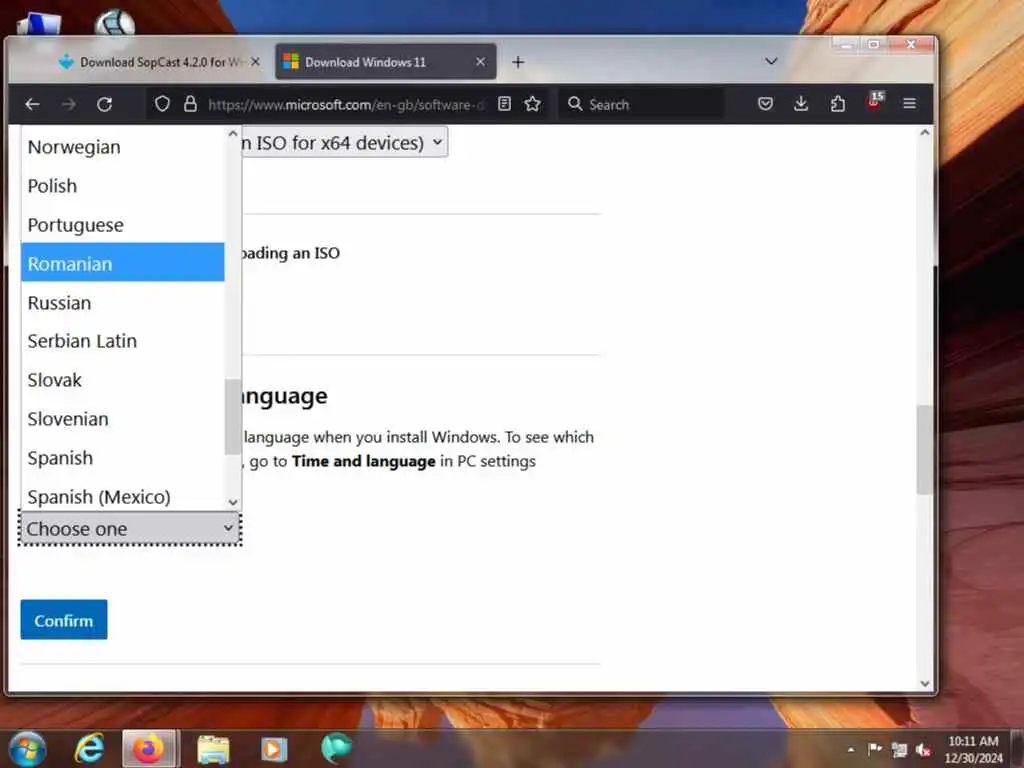1024x768 pixels.
Task: Open a new tab with plus button
Action: (x=518, y=62)
